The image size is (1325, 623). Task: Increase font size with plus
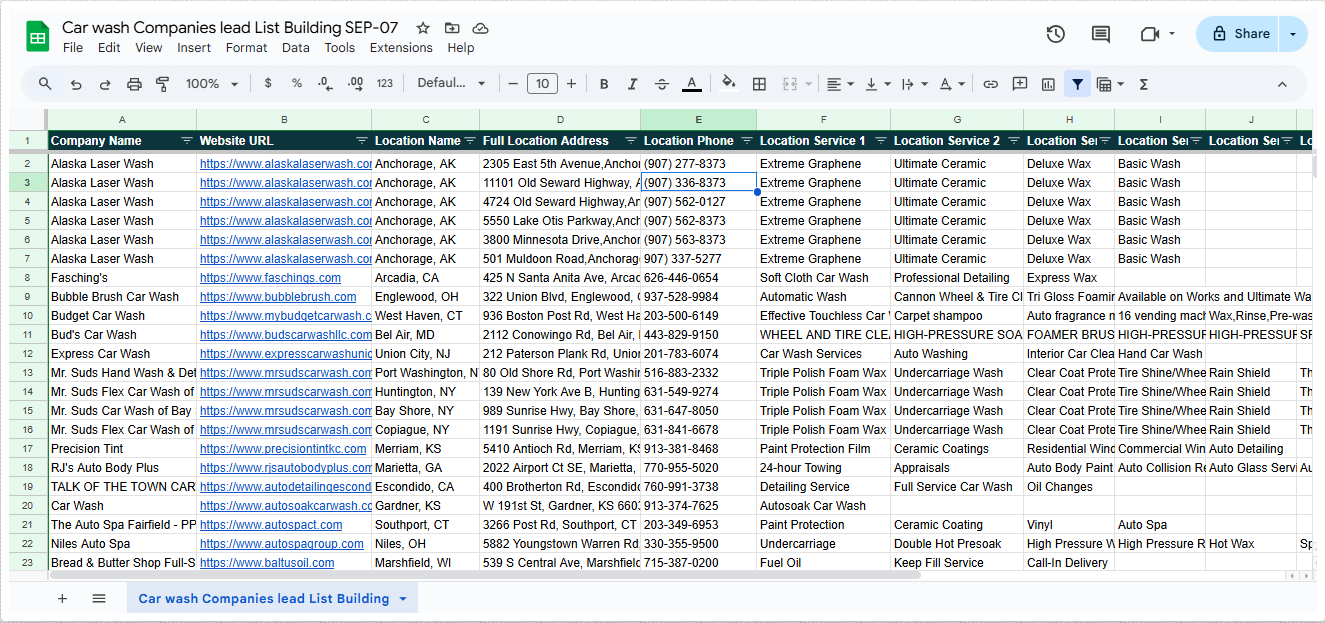click(571, 84)
